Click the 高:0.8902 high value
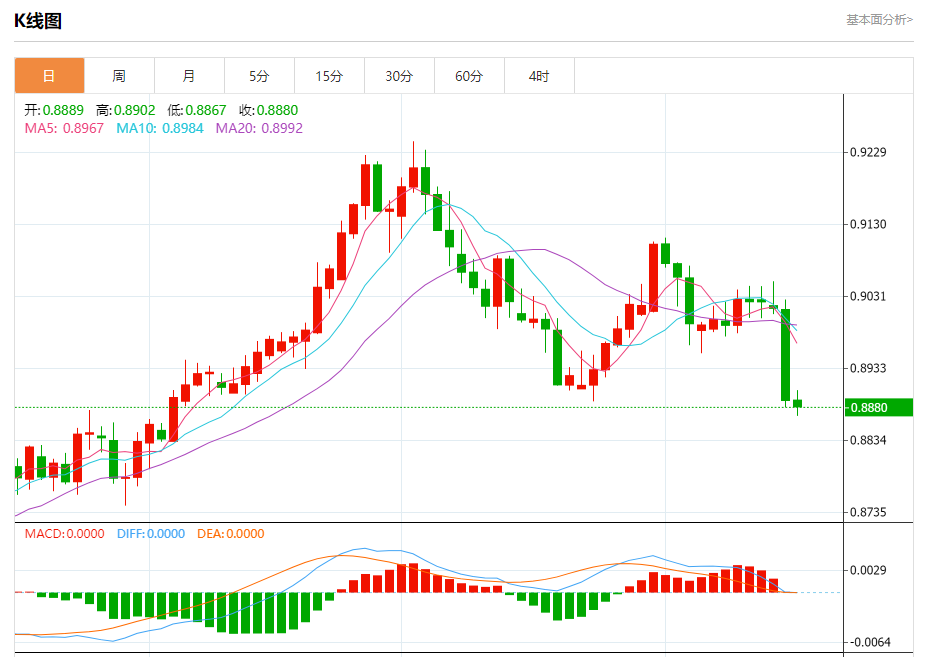 click(x=125, y=110)
